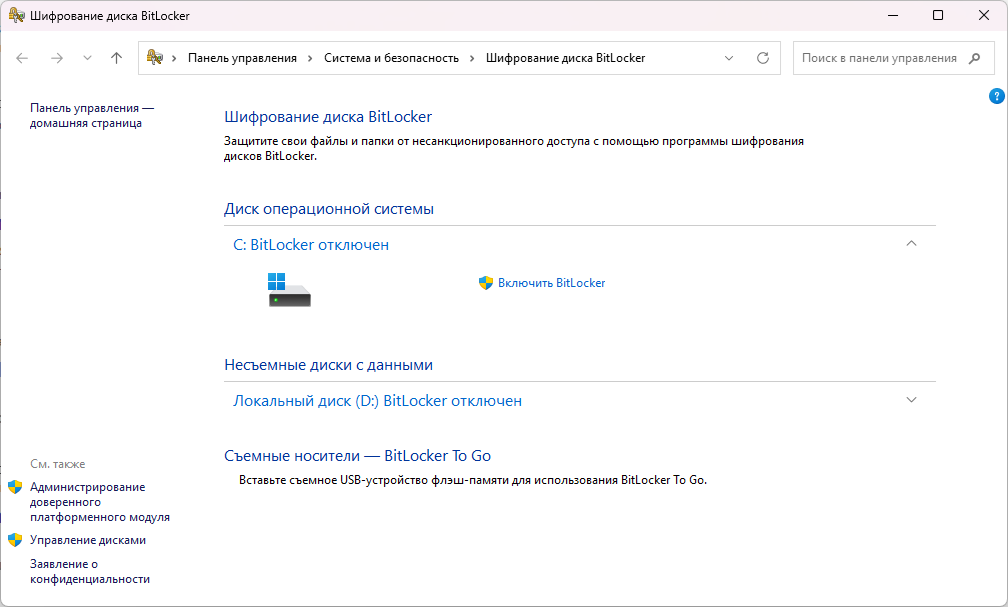Click shield icon next to TPM administration
The width and height of the screenshot is (1008, 607).
point(15,487)
